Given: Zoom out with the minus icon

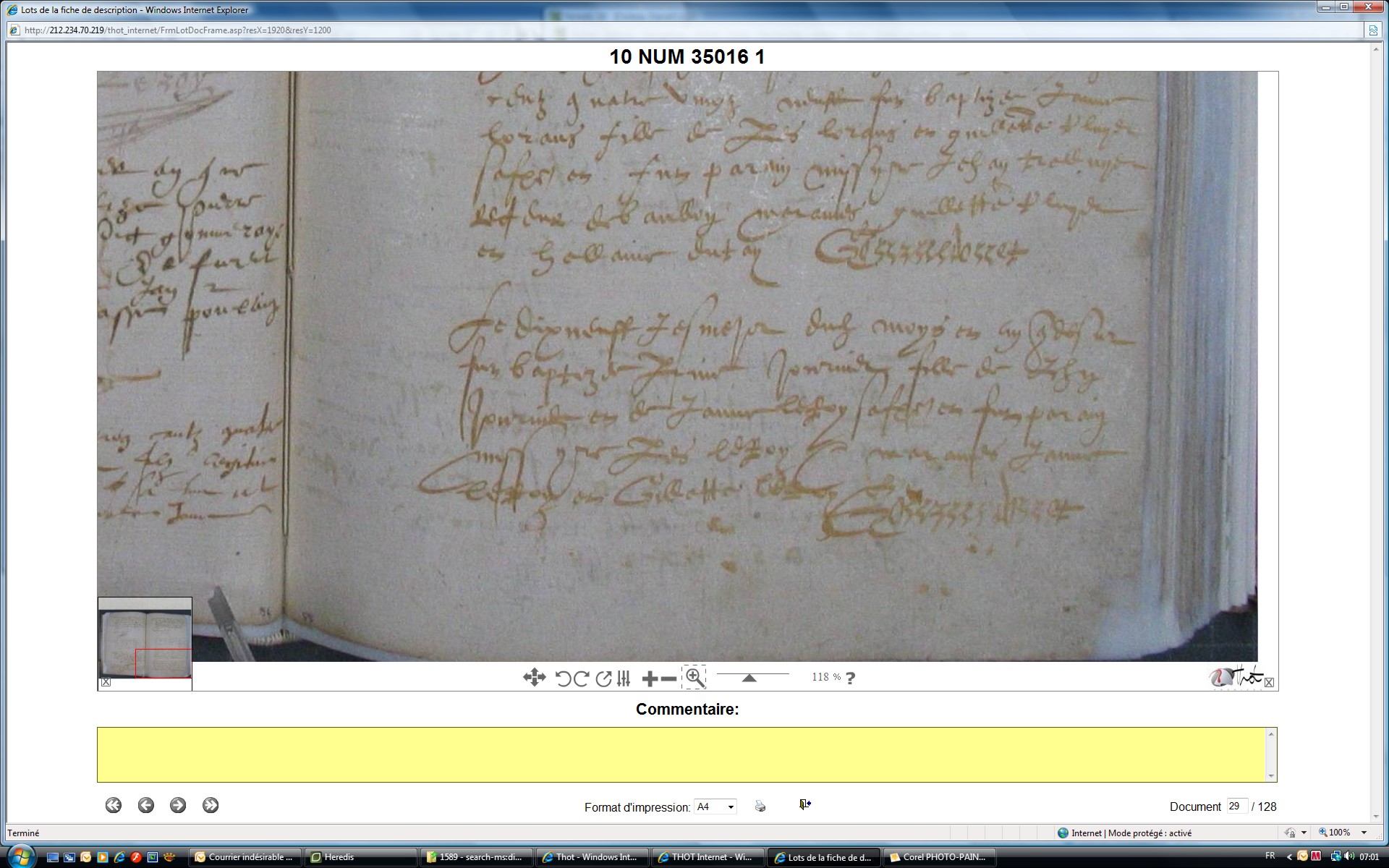Looking at the screenshot, I should [669, 678].
